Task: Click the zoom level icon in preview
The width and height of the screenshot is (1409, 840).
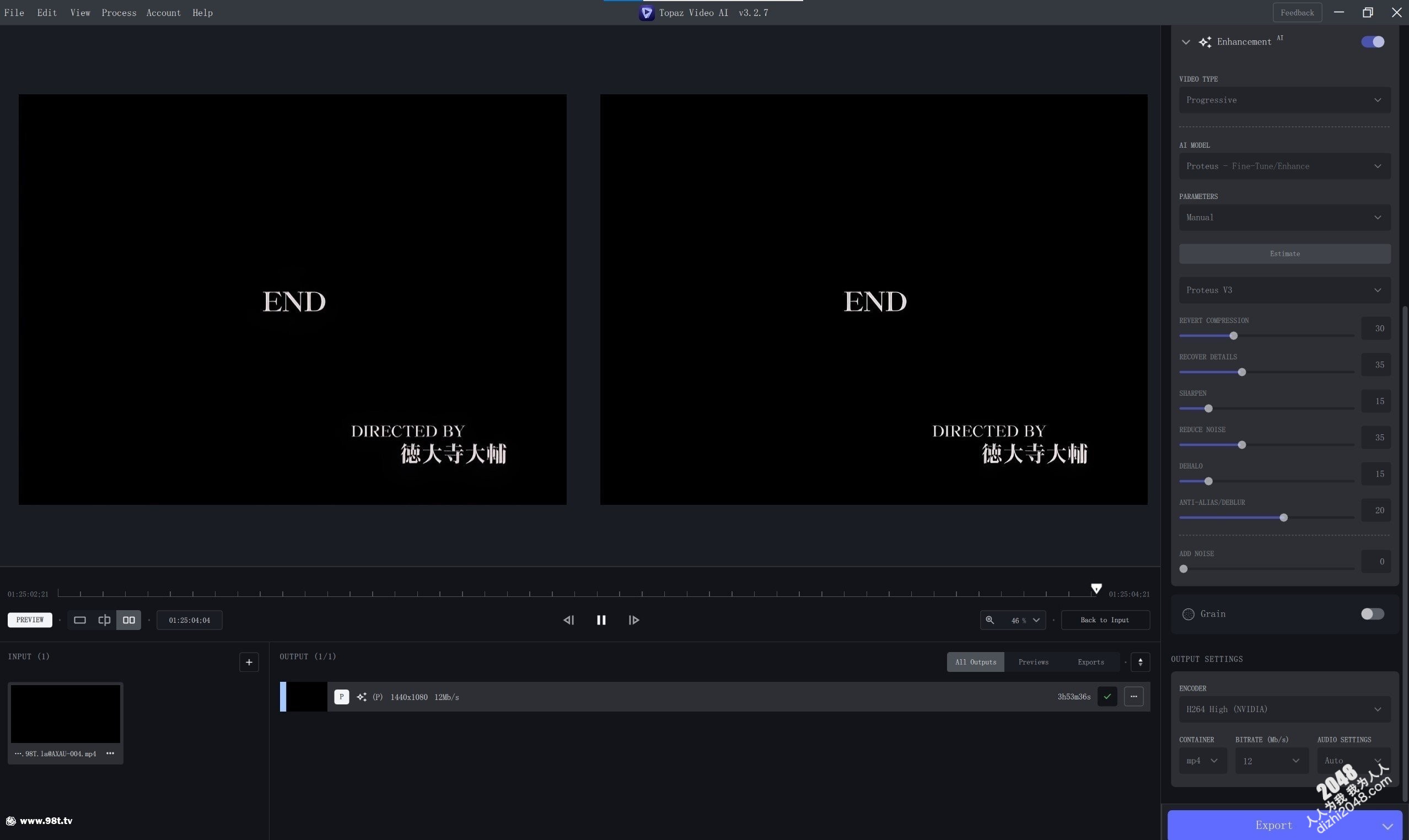Action: [990, 620]
